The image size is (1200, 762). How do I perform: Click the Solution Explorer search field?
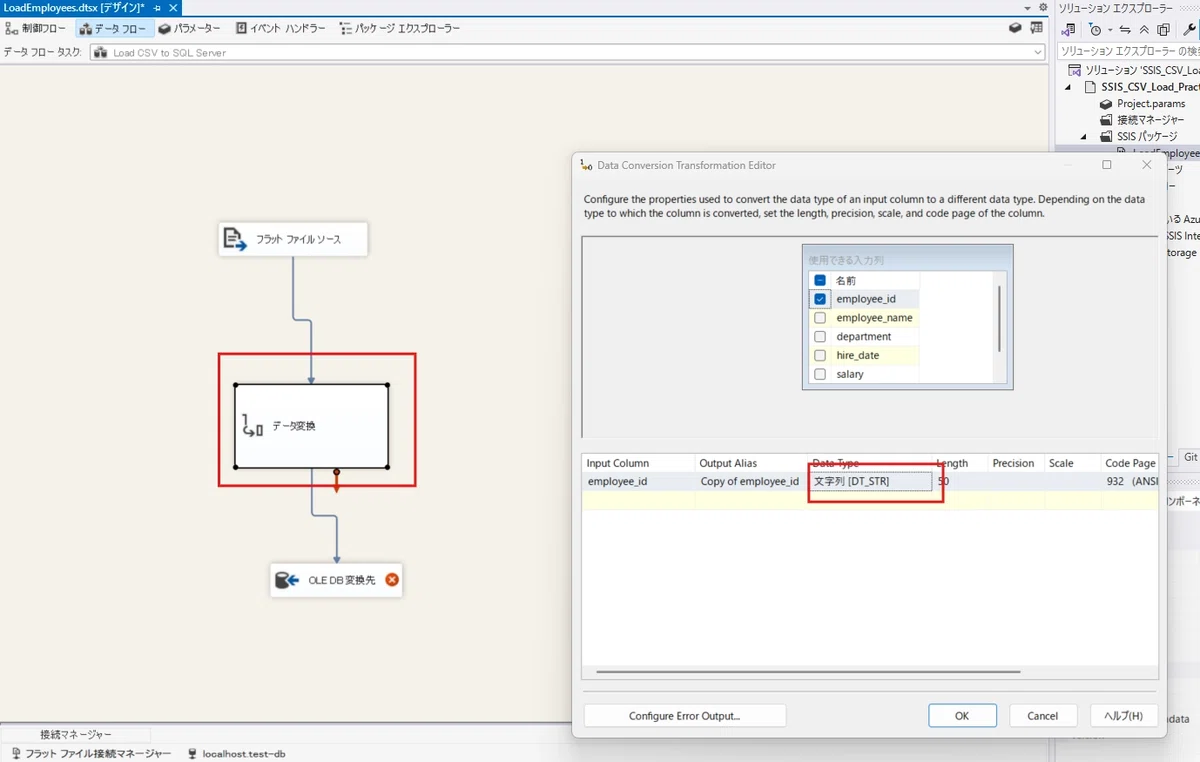(x=1128, y=51)
